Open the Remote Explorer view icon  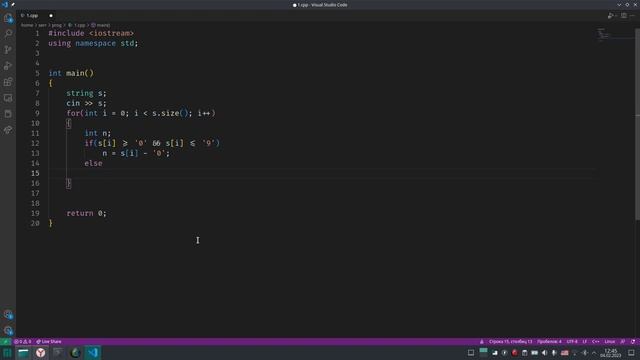pos(8,98)
